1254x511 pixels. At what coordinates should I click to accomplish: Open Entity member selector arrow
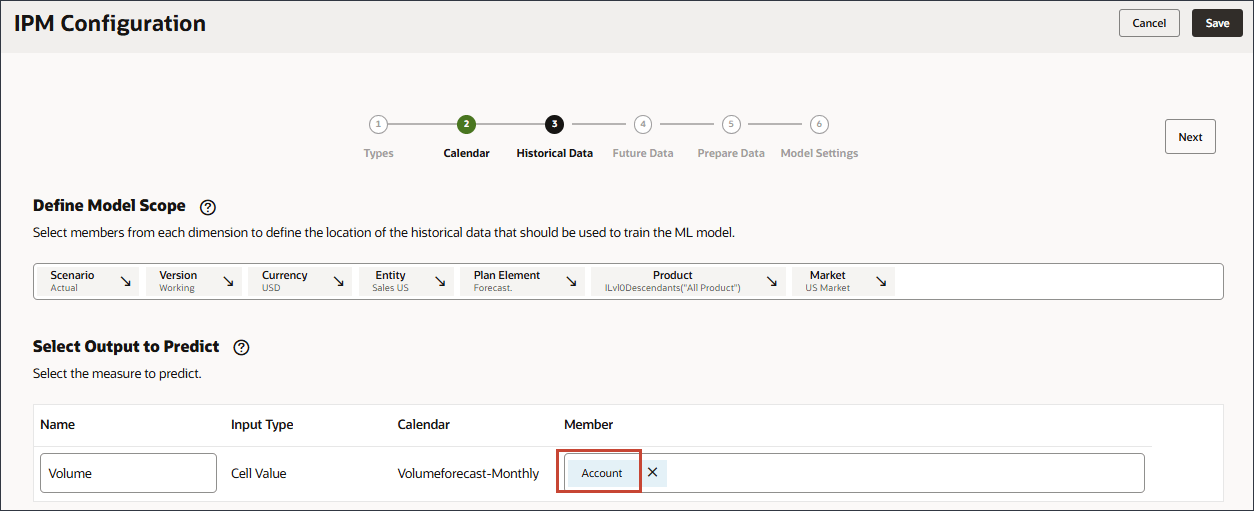click(441, 282)
